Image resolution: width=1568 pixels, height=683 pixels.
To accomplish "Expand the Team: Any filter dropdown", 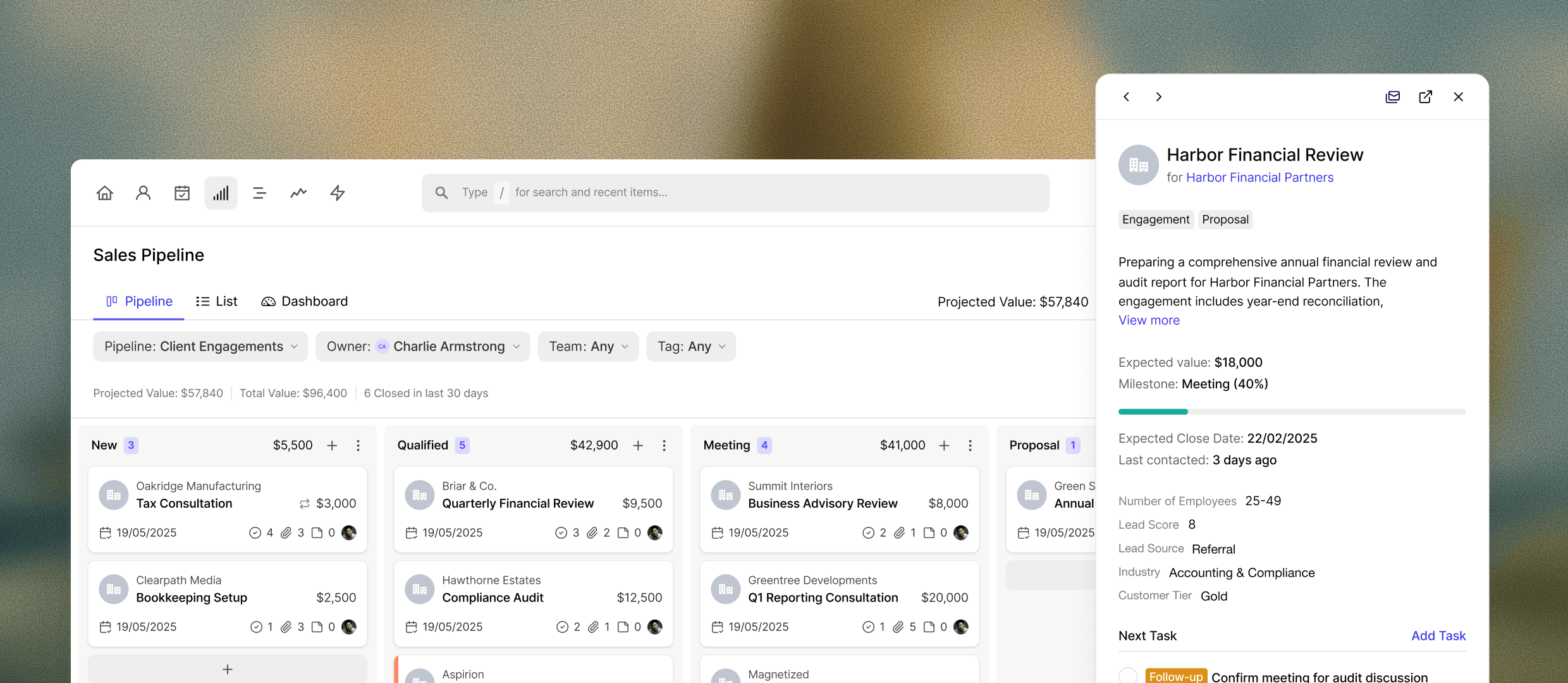I will point(587,346).
